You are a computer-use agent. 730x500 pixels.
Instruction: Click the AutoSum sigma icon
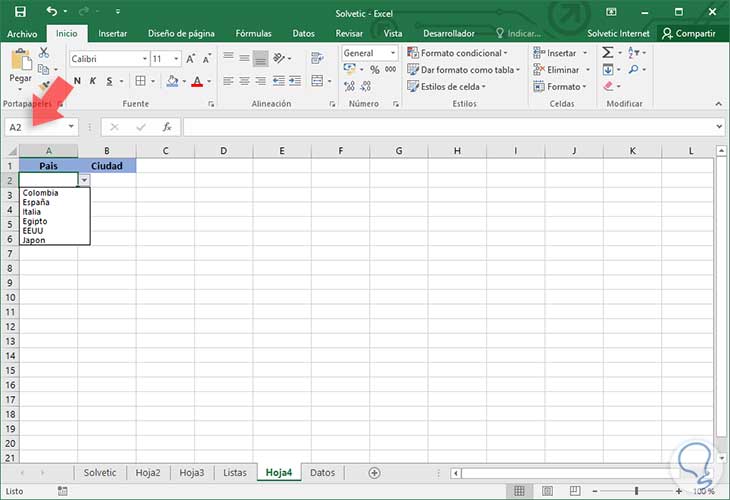[x=608, y=53]
